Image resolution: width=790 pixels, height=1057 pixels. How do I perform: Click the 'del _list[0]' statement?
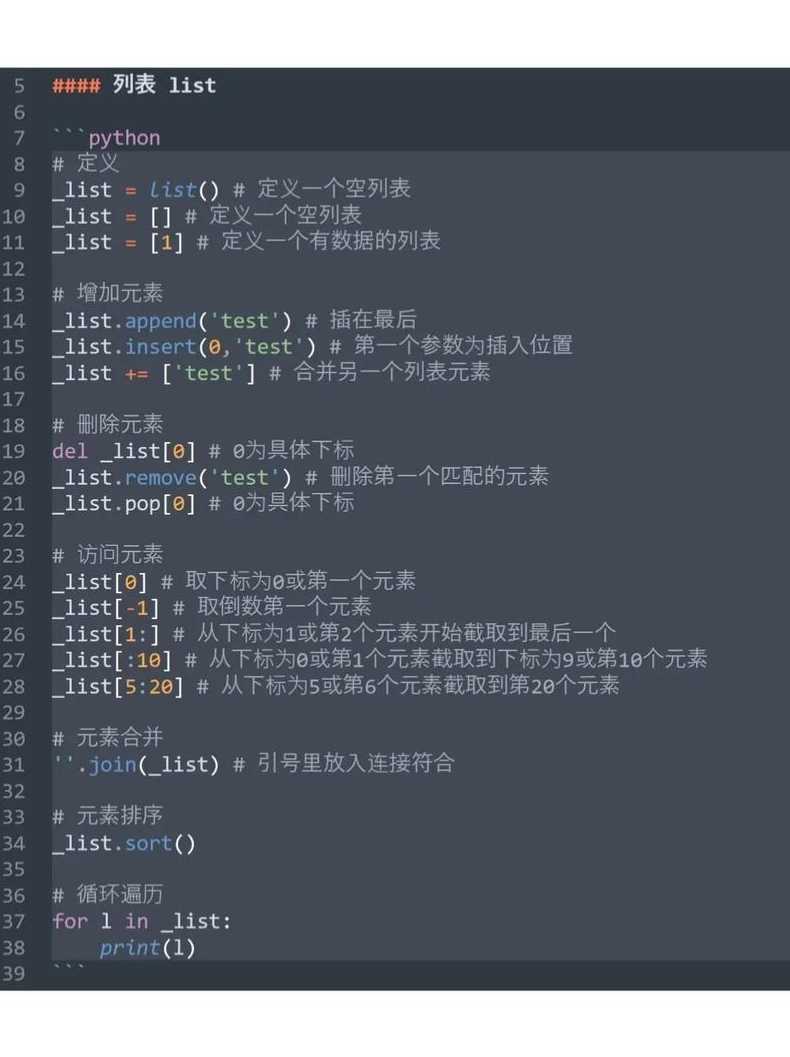[x=124, y=450]
